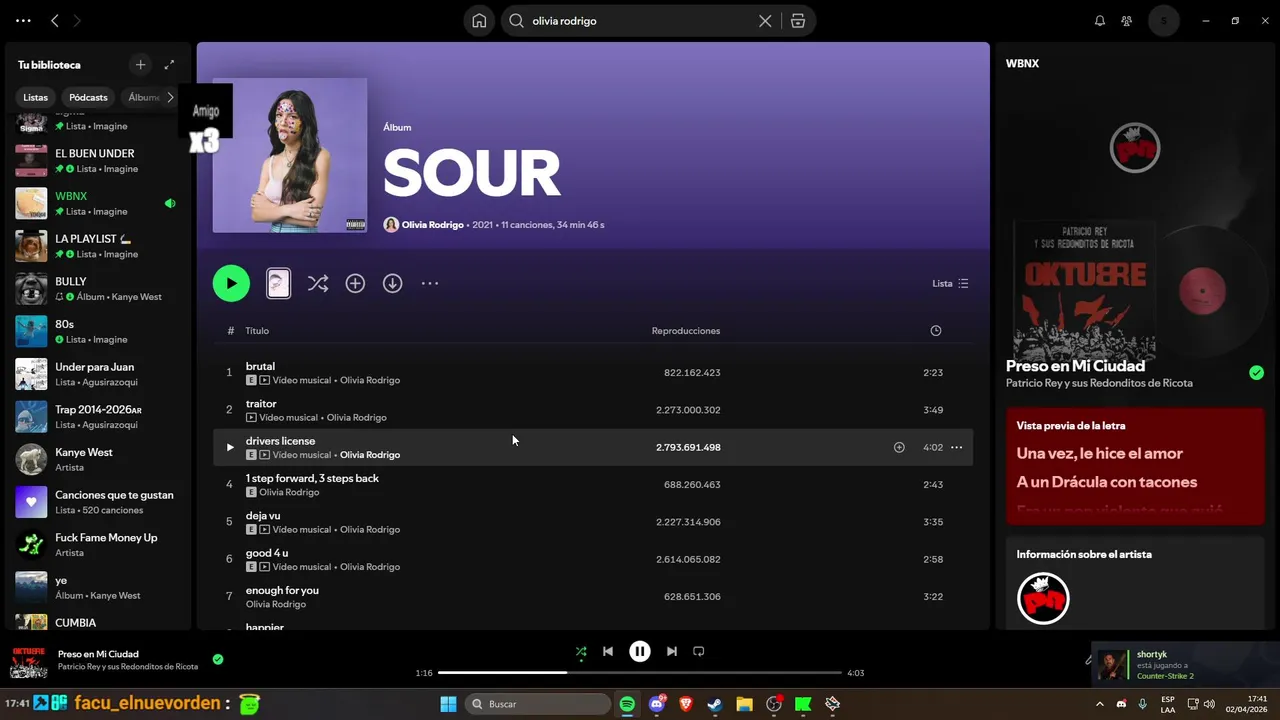Show more library filters with the right chevron

(x=170, y=97)
